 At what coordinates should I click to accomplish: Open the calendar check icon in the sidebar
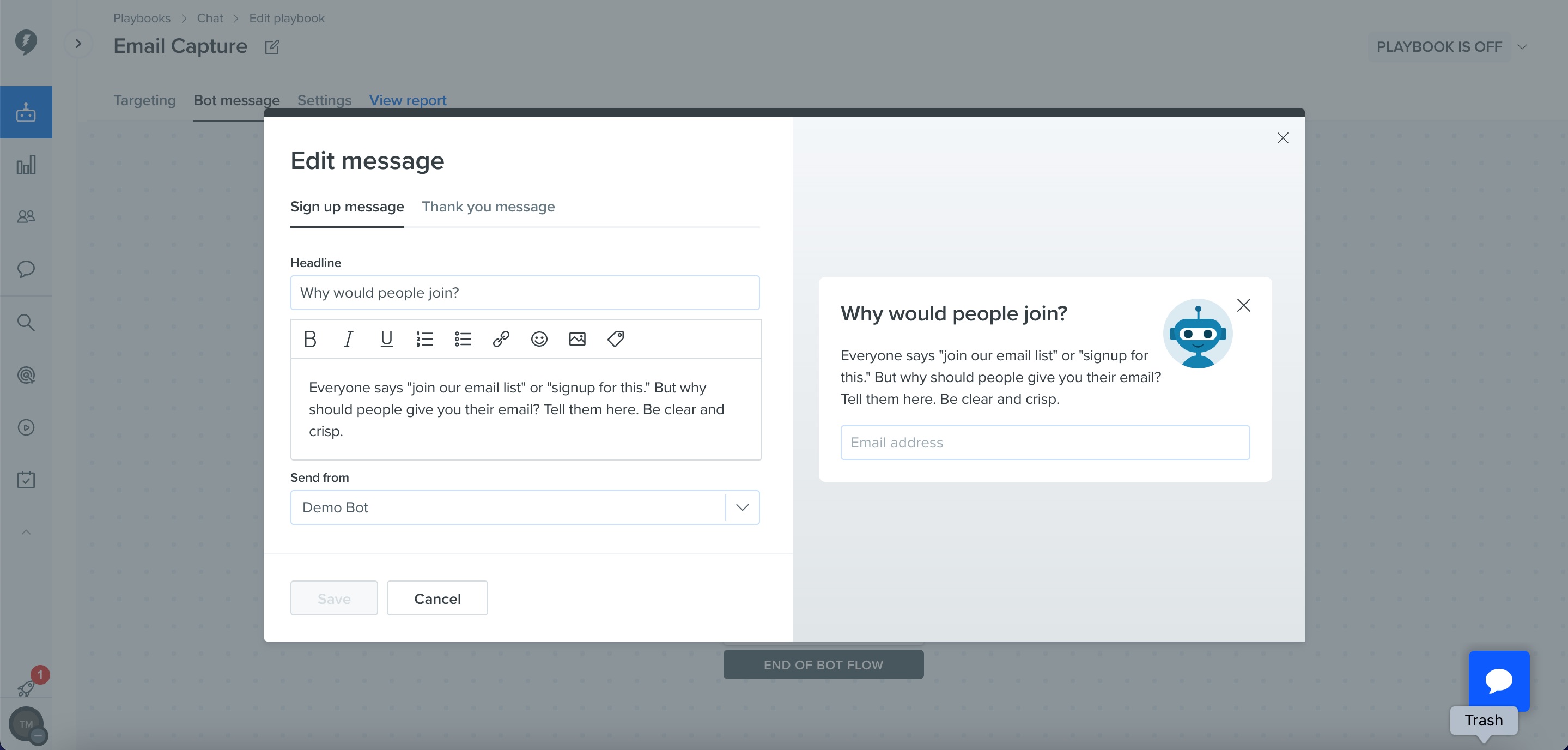tap(26, 480)
